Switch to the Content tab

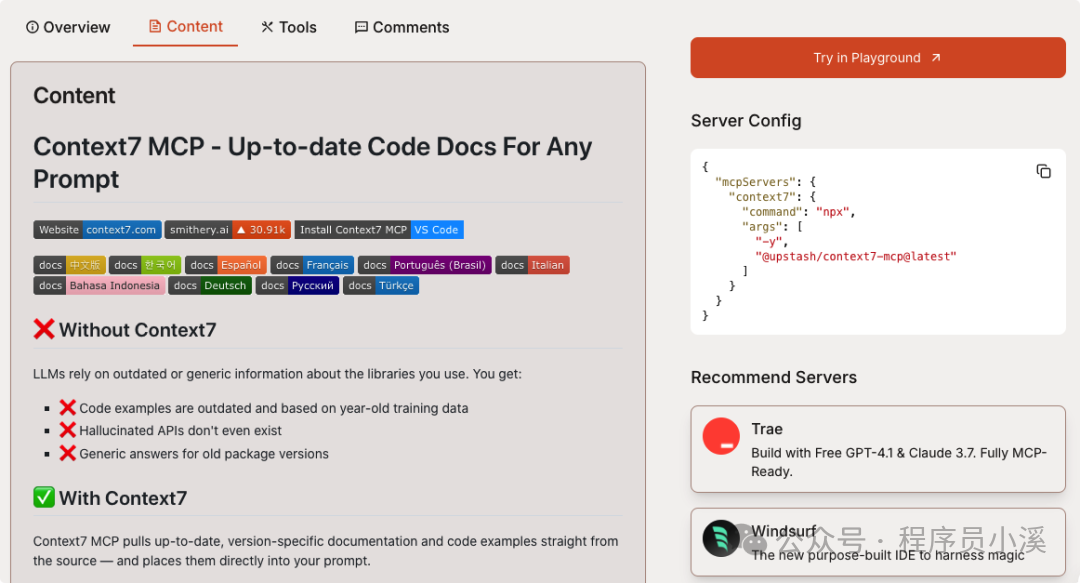pyautogui.click(x=185, y=26)
